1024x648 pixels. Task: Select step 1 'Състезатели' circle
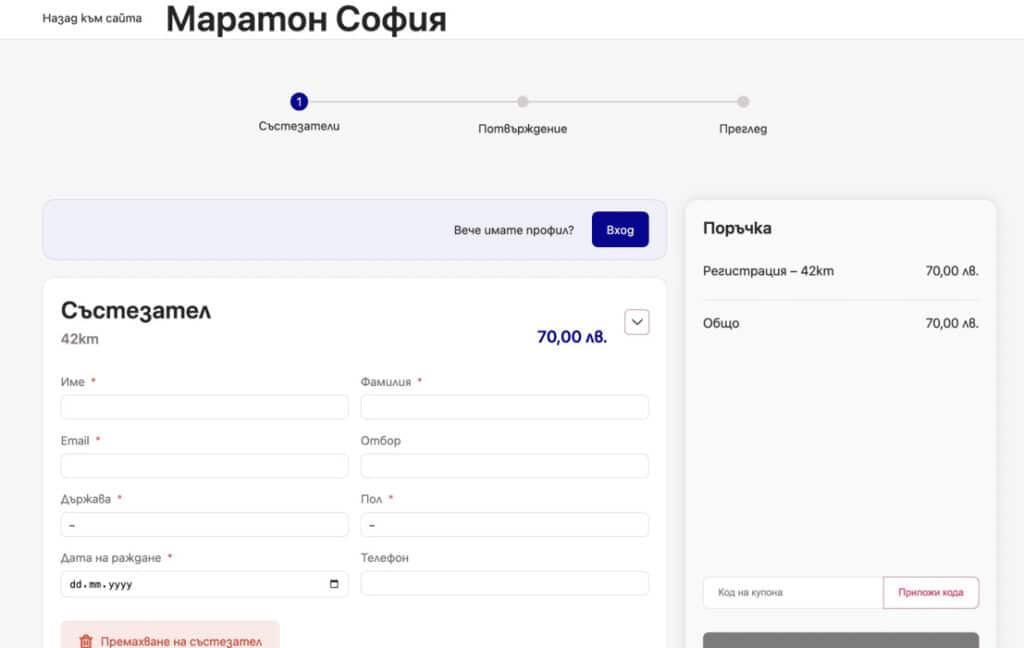click(299, 102)
